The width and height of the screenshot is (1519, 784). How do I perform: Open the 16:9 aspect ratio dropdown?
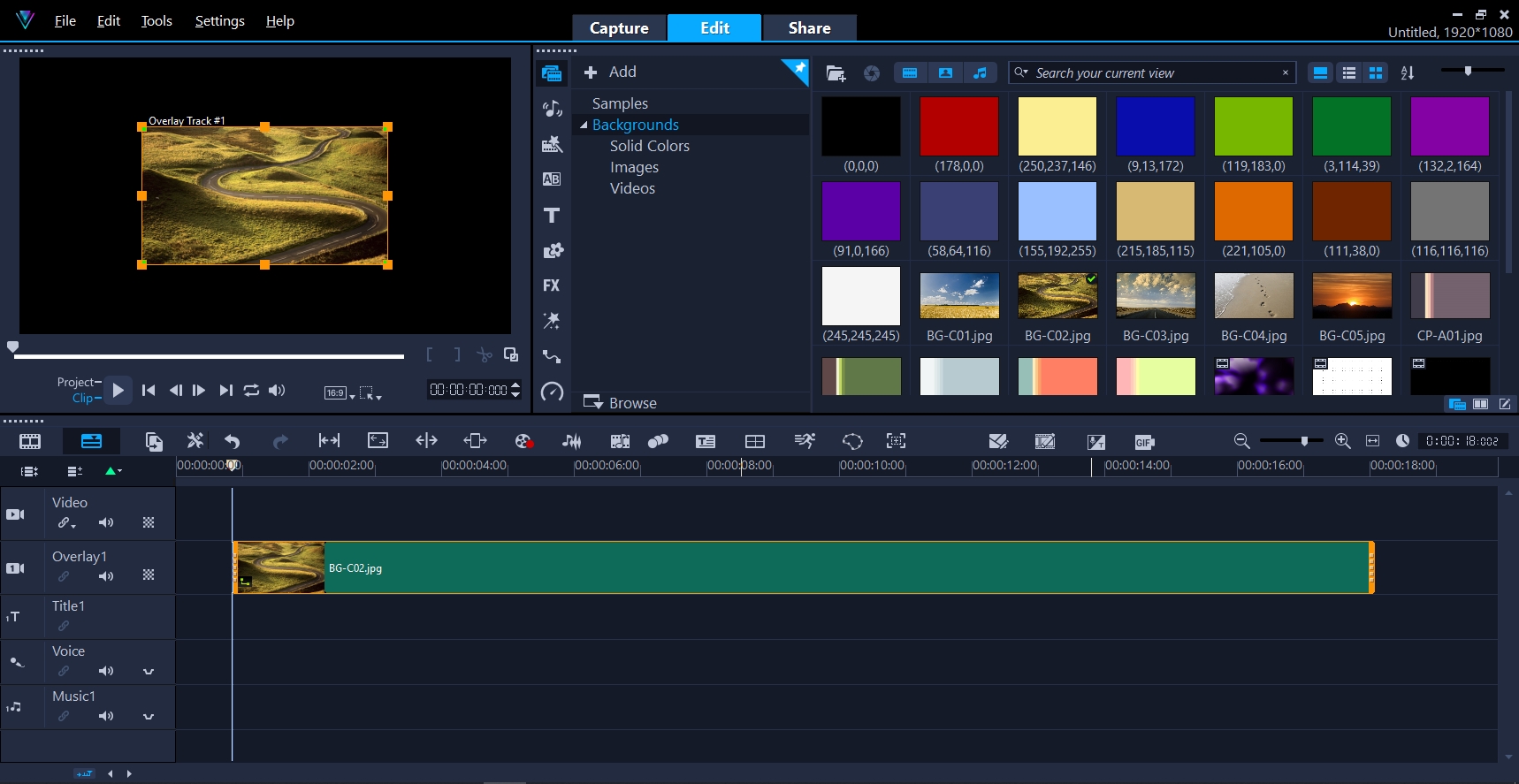click(340, 392)
